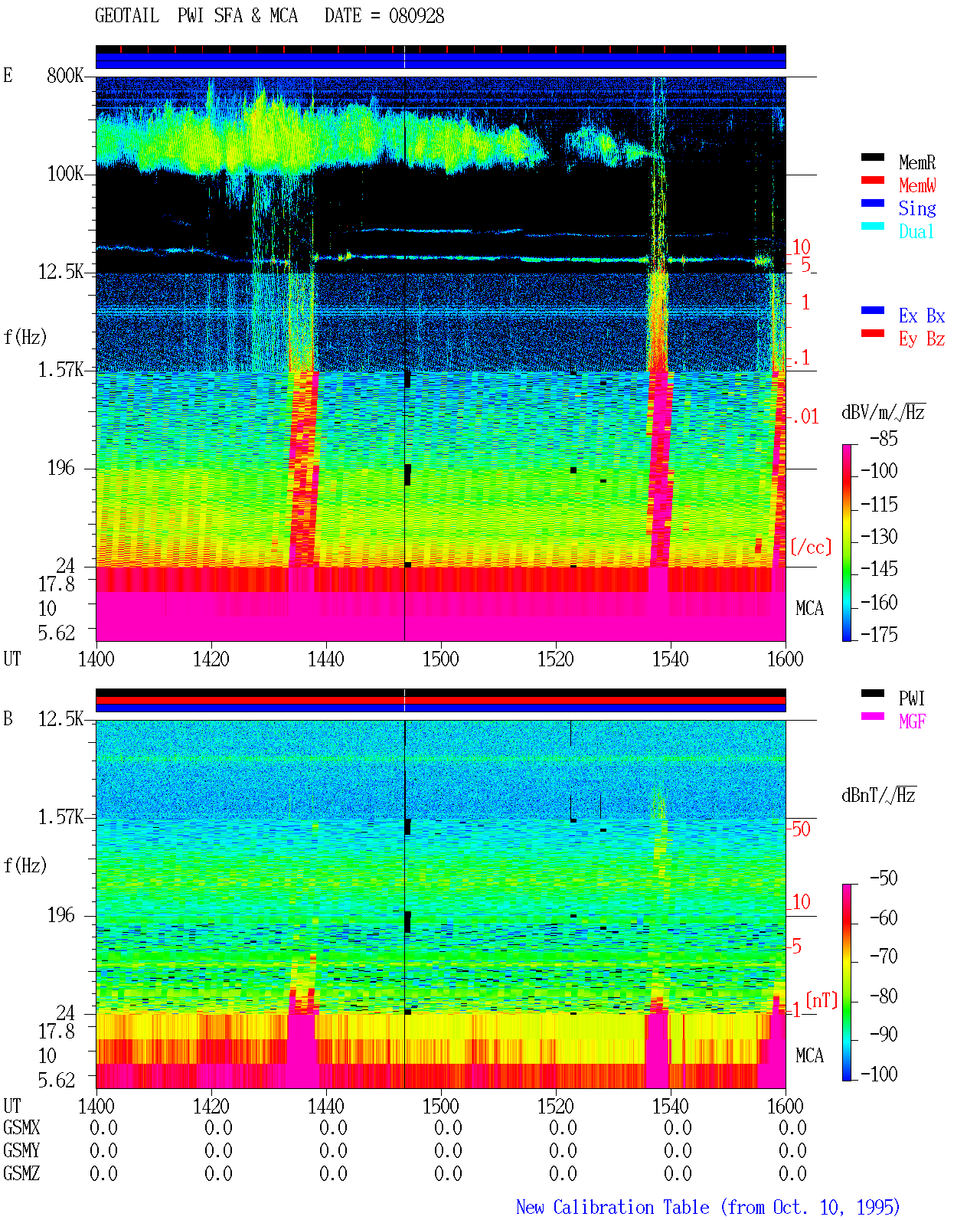This screenshot has width=980, height=1220.
Task: Click the -175 color bar tick label
Action: [x=879, y=634]
